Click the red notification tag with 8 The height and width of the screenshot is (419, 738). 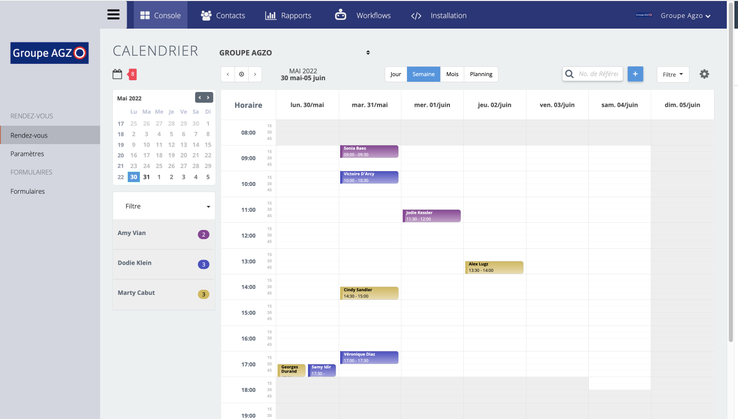[x=132, y=74]
